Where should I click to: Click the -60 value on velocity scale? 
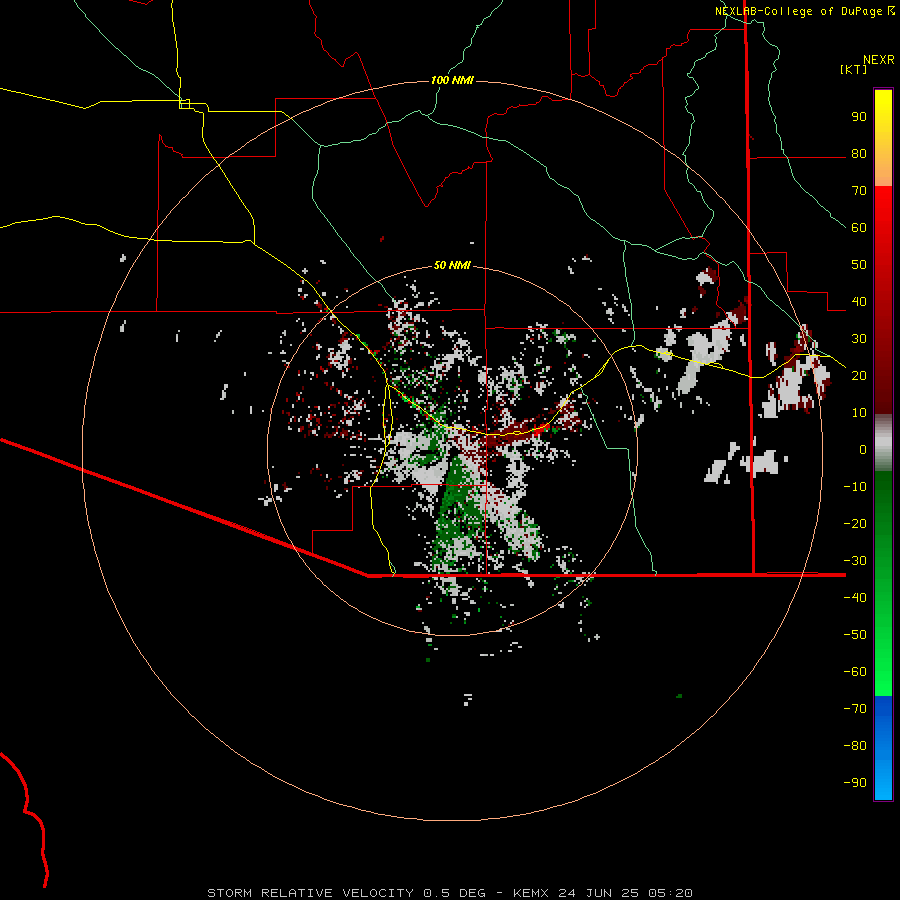[855, 672]
